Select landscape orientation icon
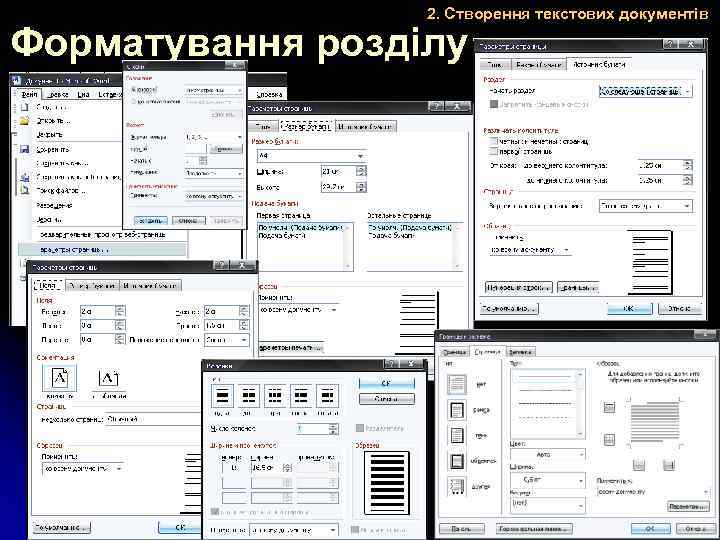The image size is (720, 540). coord(108,378)
